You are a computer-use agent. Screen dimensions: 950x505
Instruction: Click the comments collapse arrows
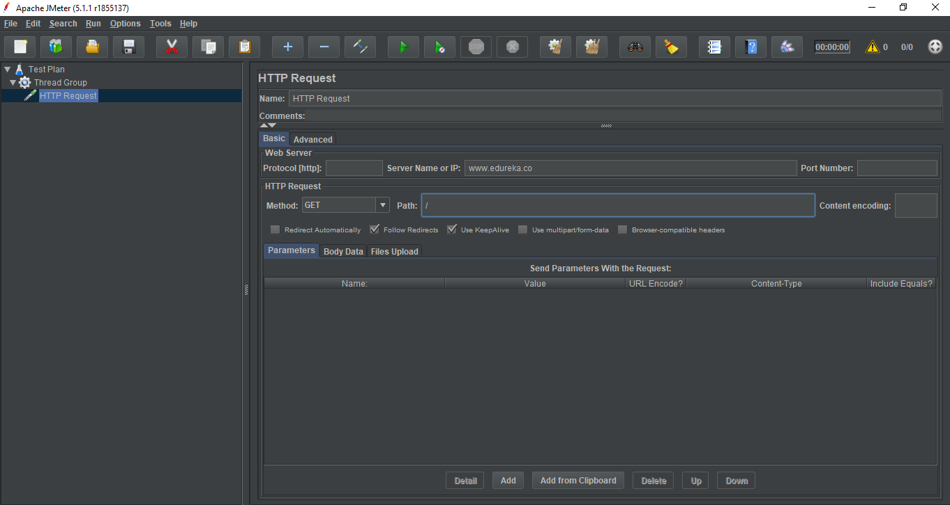tap(268, 125)
